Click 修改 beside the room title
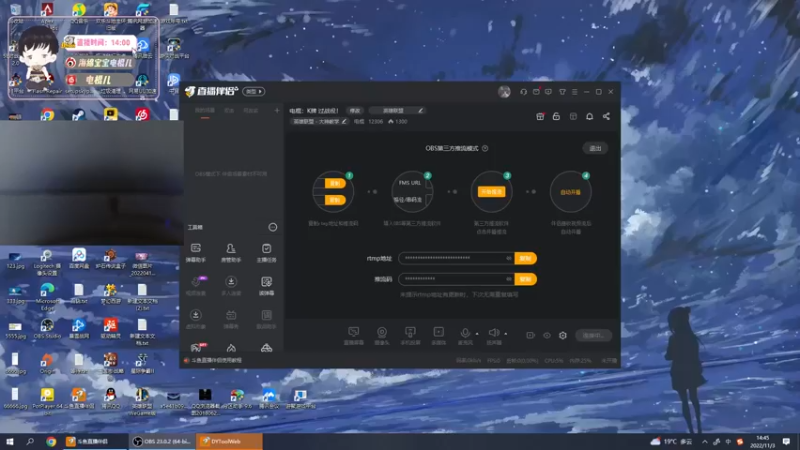This screenshot has height=450, width=800. click(355, 110)
